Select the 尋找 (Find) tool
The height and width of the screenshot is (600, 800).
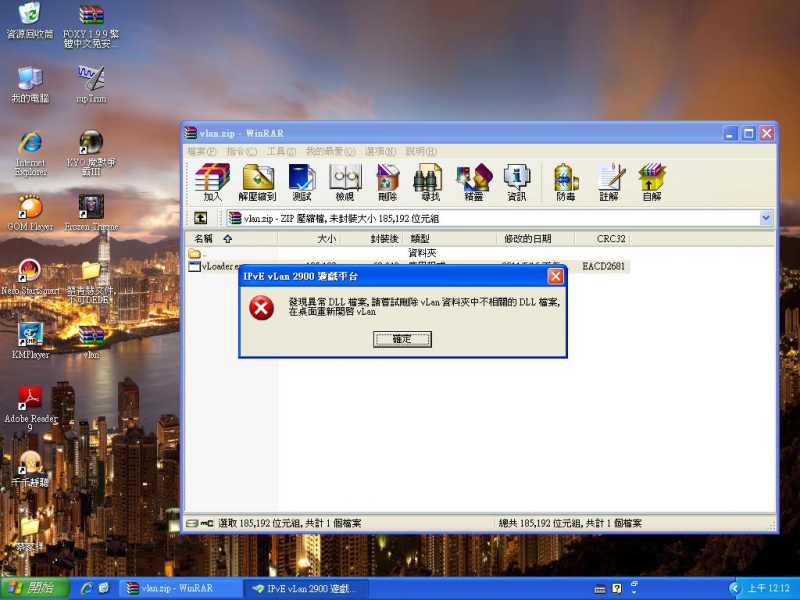(430, 180)
